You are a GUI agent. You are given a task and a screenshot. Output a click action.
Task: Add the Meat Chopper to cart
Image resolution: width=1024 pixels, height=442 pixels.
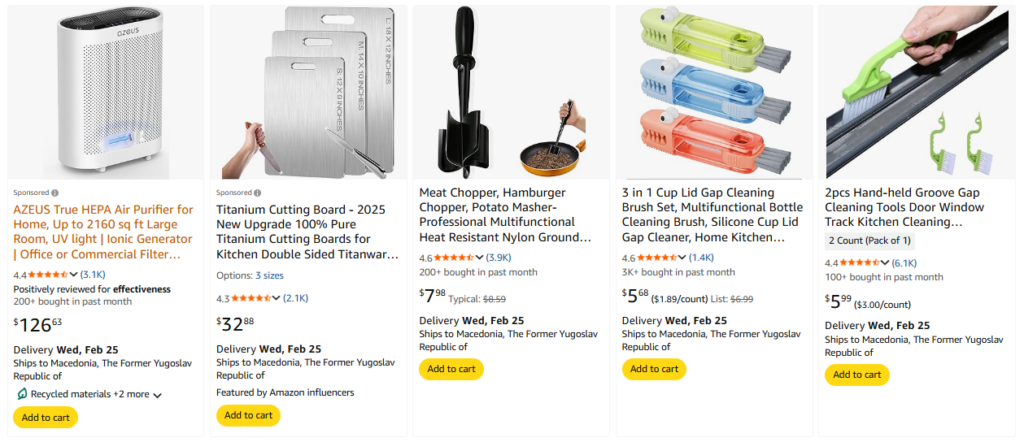coord(451,369)
